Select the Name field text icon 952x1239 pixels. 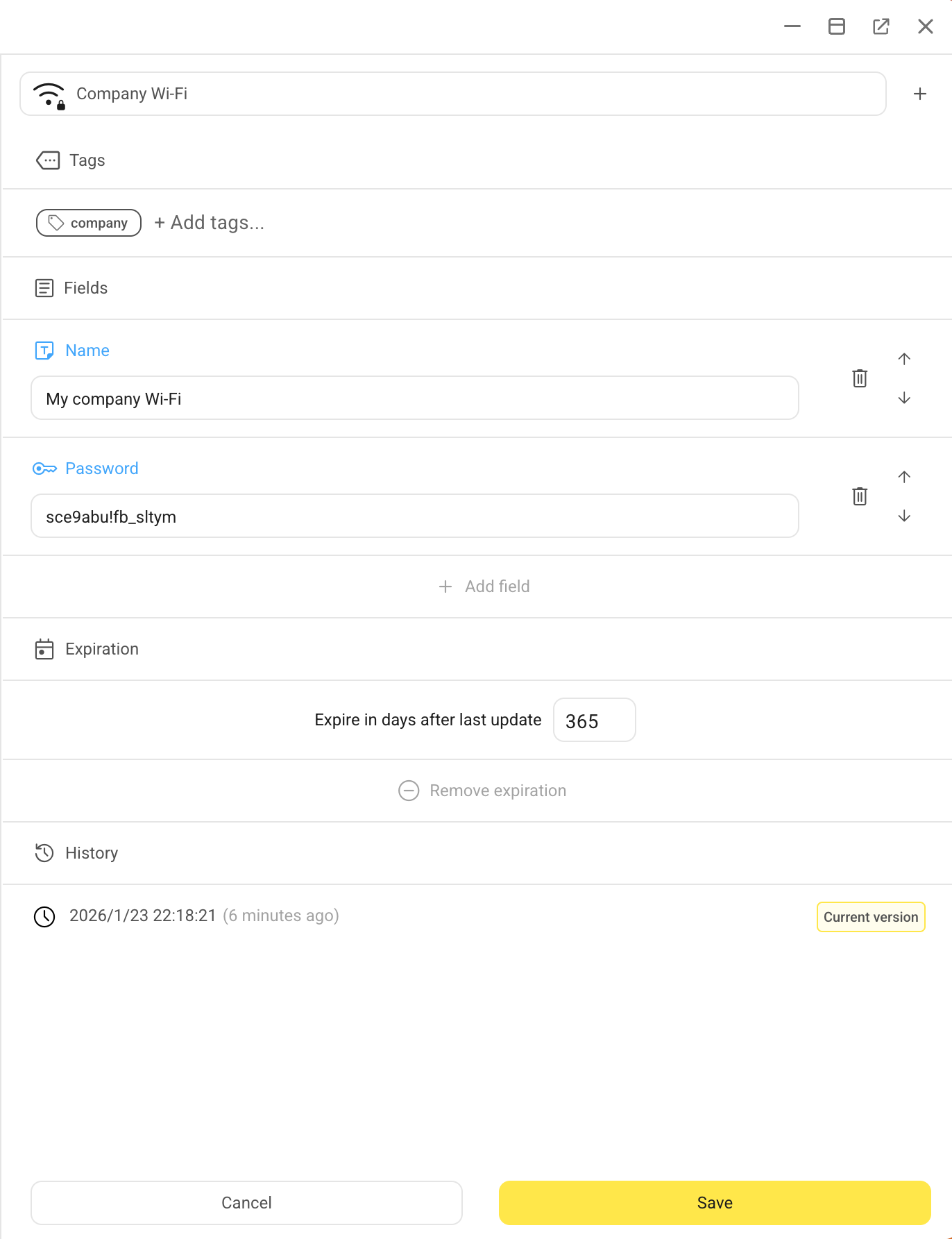click(x=44, y=351)
